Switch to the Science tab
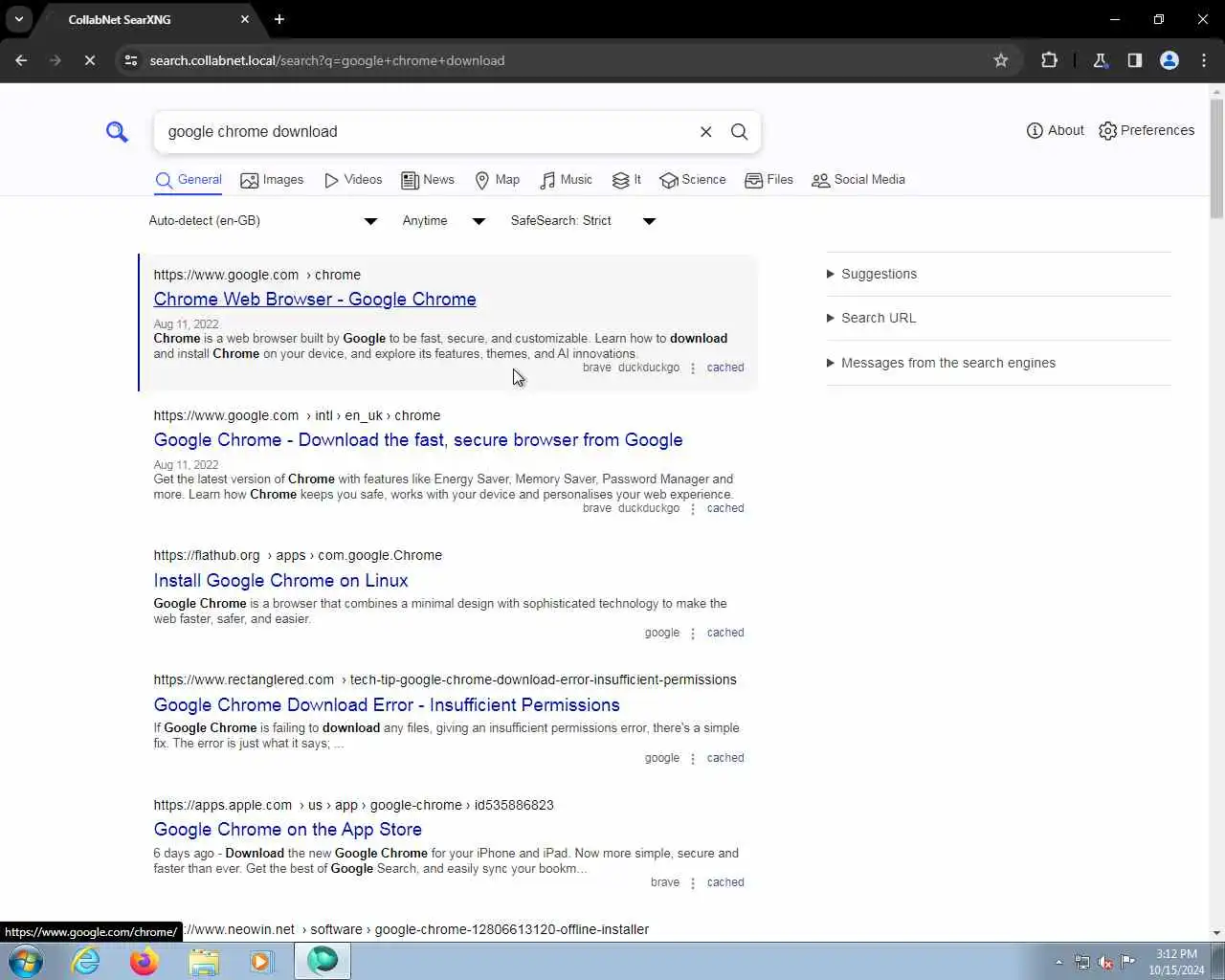 pos(693,180)
